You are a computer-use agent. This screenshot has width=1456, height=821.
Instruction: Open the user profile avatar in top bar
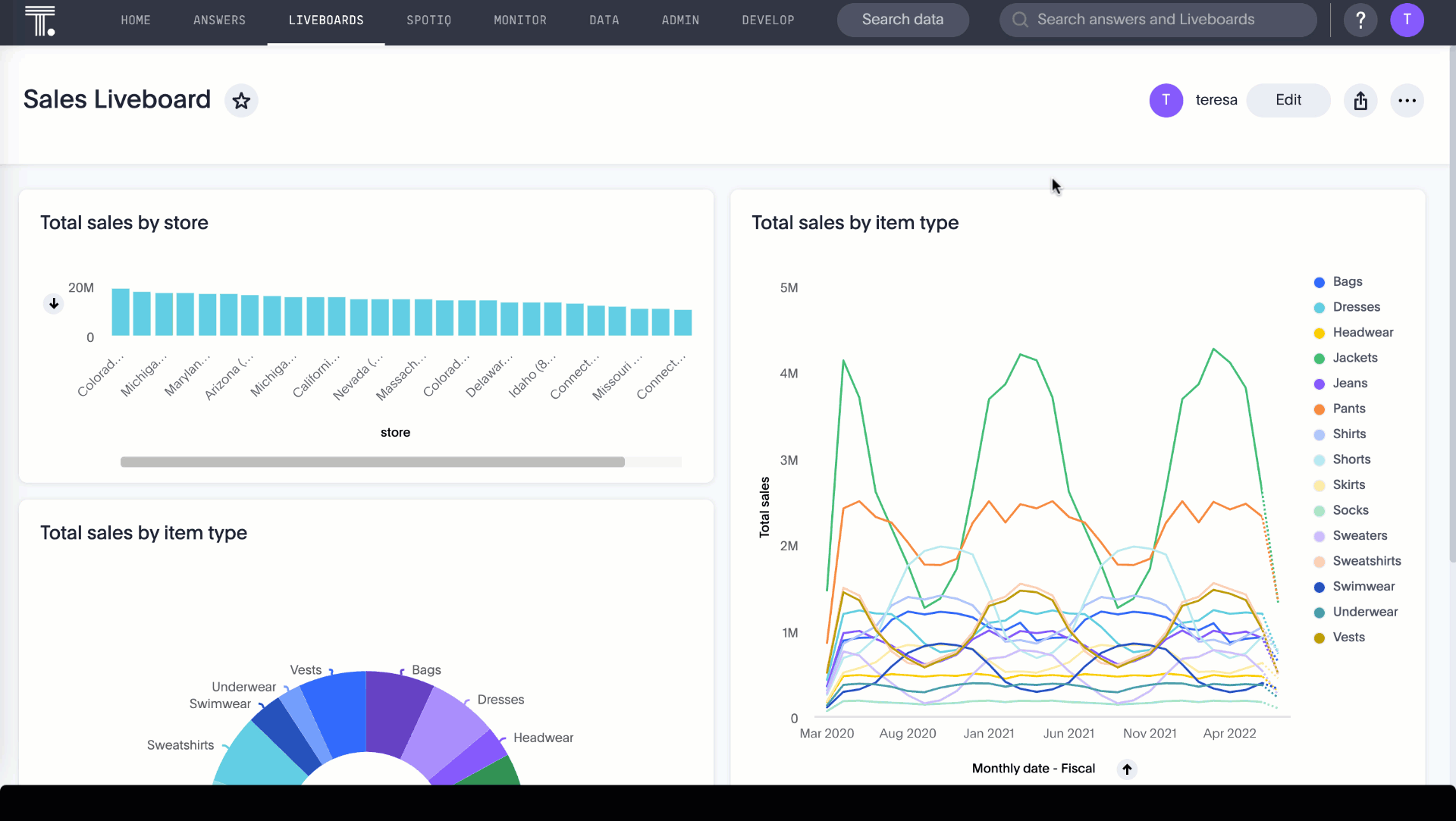[1407, 20]
